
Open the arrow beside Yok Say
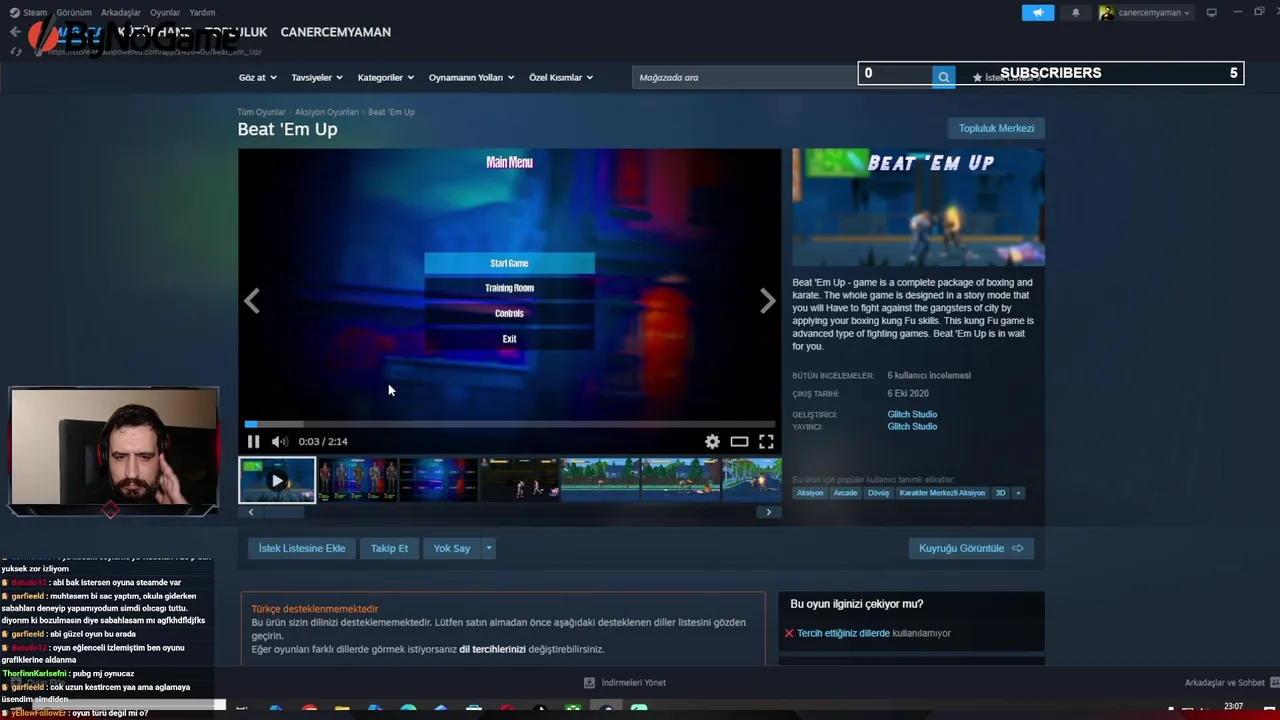click(488, 548)
